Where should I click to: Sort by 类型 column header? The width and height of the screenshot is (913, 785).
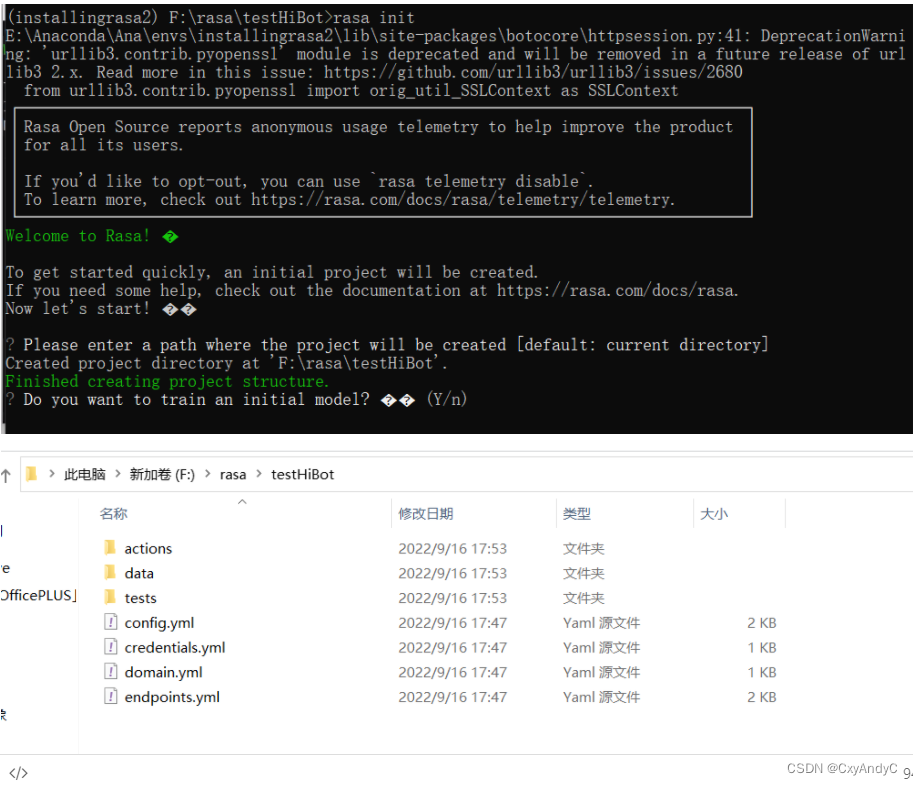[576, 514]
